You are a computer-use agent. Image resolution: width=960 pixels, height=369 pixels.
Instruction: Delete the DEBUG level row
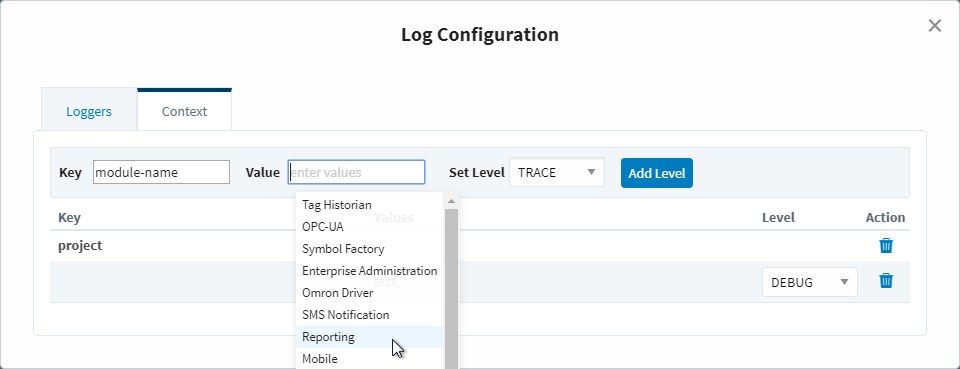pos(886,281)
